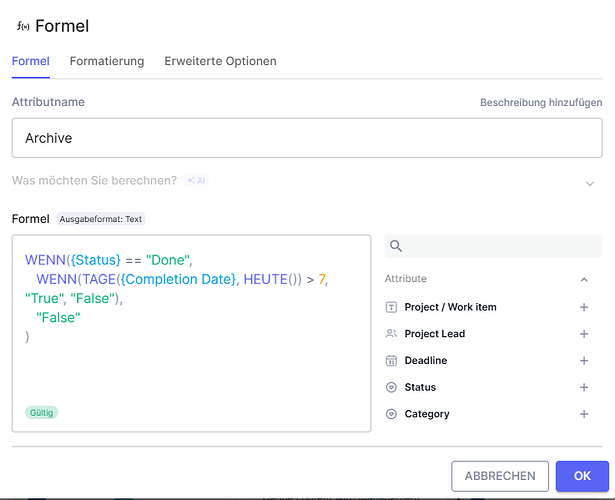Open the Erweiterte Optionen tab

(220, 61)
